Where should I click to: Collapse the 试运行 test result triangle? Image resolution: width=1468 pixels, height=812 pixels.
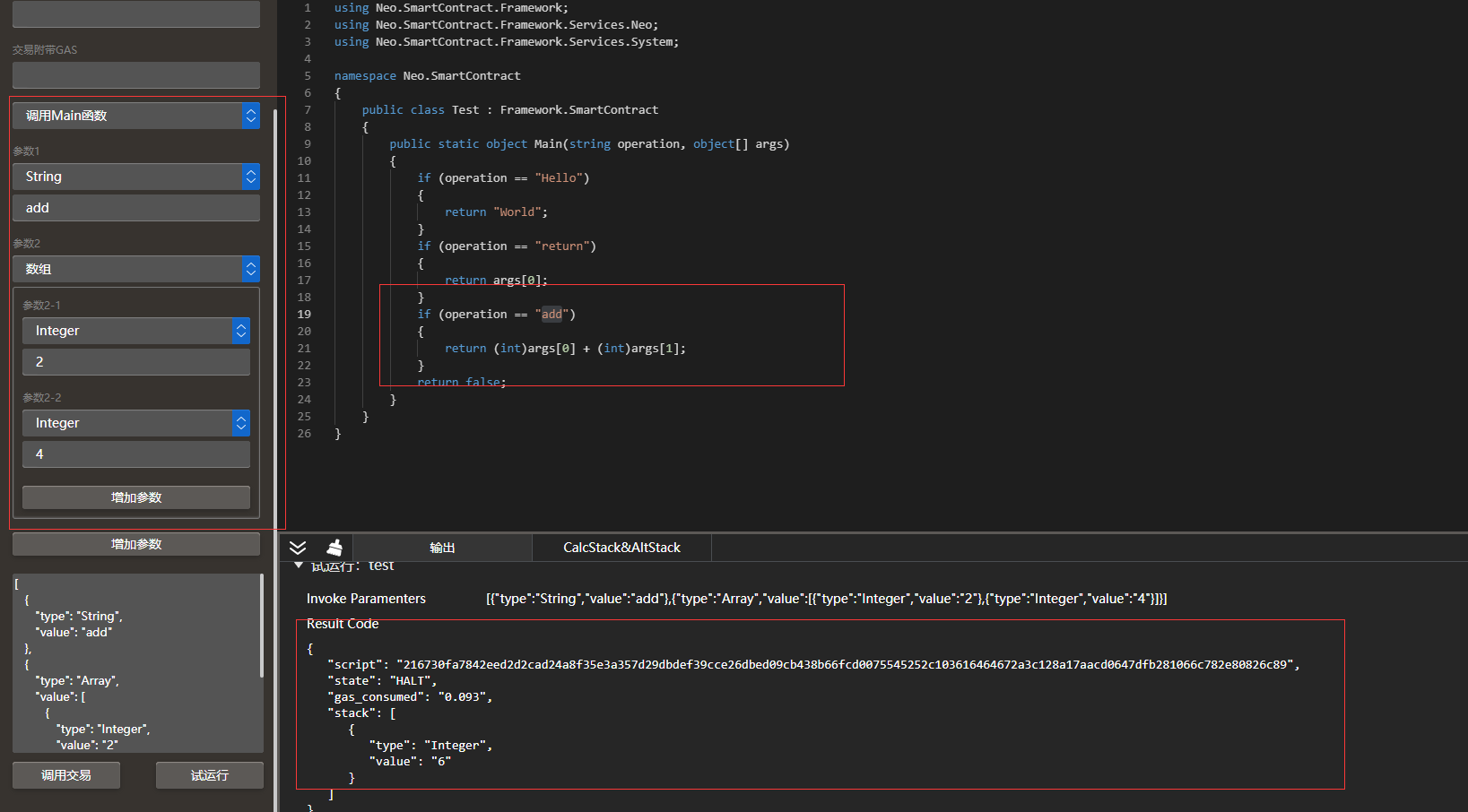tap(299, 566)
